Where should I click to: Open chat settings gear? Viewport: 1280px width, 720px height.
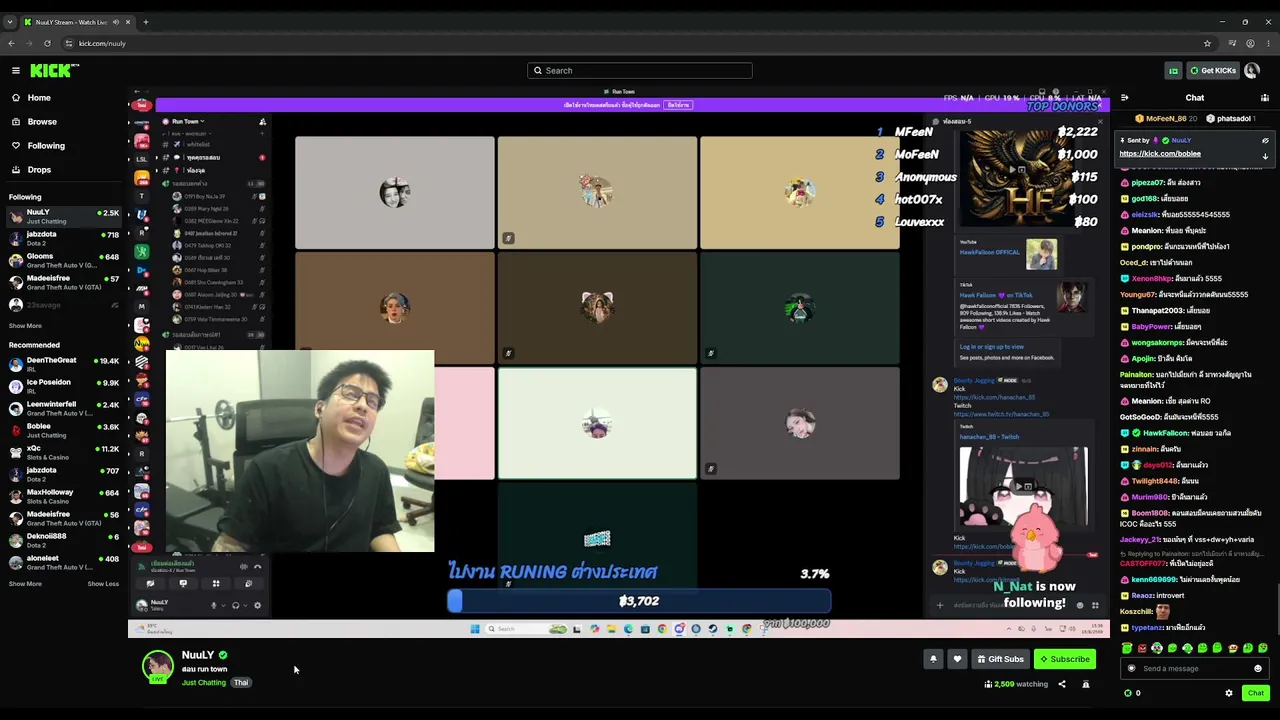1229,693
